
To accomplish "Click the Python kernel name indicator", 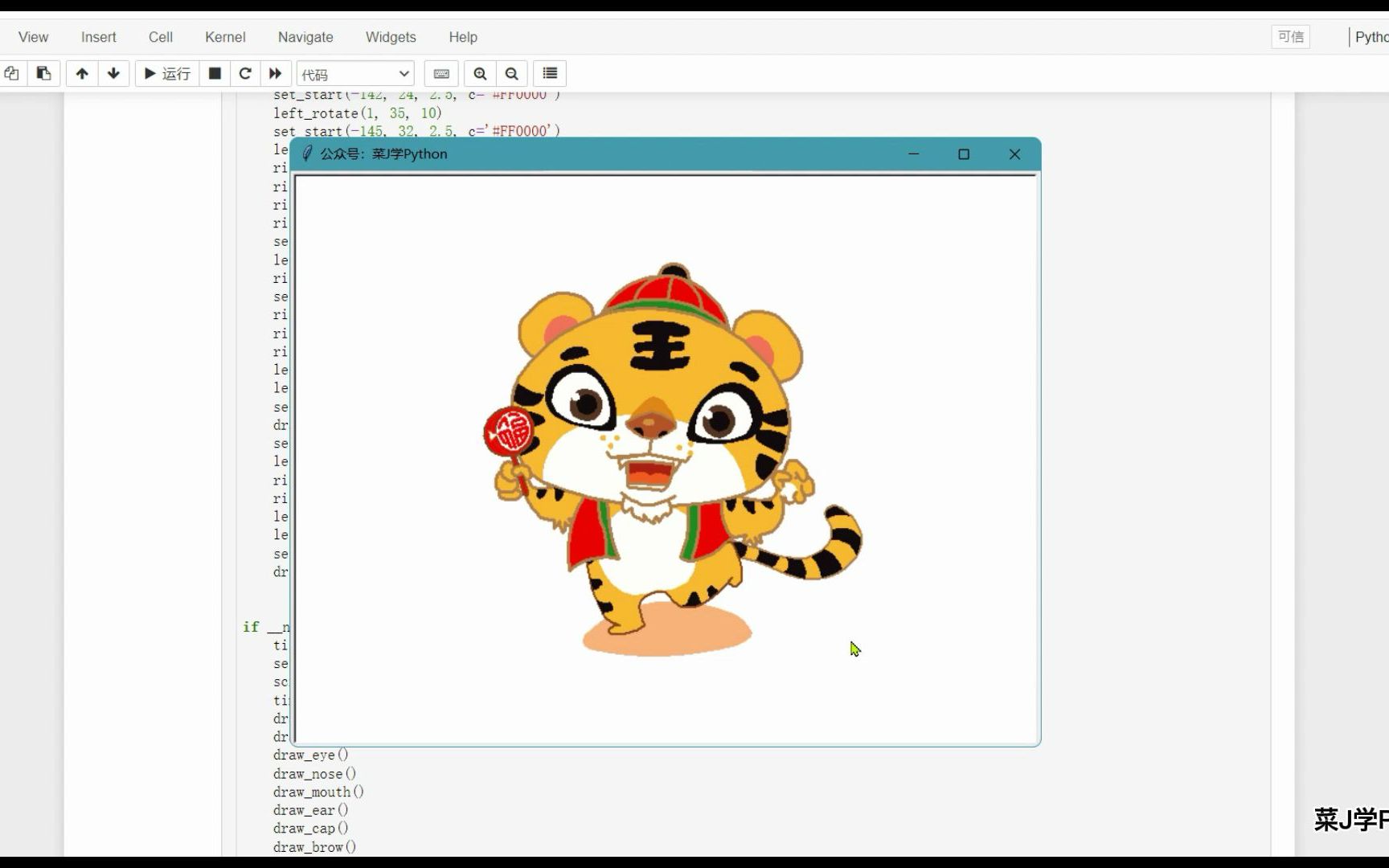I will click(x=1371, y=37).
